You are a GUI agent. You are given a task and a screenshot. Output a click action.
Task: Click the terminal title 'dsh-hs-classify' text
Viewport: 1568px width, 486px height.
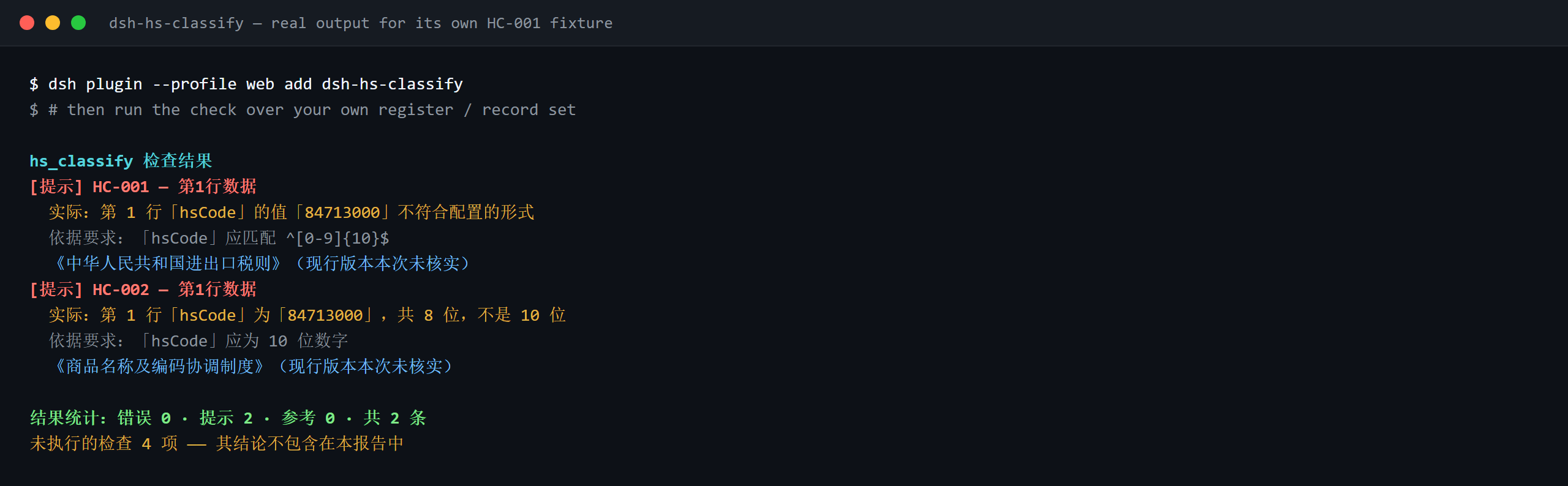(176, 23)
